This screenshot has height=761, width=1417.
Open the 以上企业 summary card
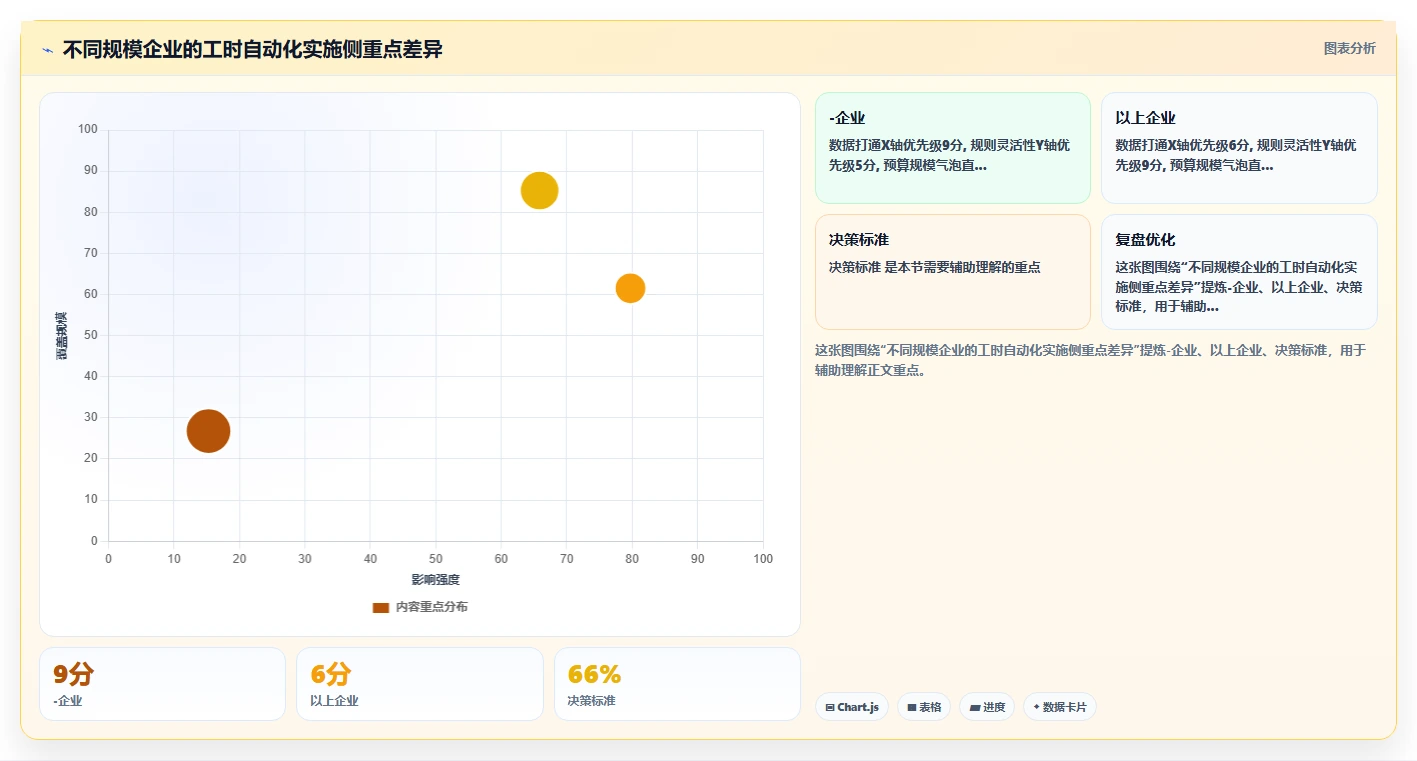coord(1239,148)
